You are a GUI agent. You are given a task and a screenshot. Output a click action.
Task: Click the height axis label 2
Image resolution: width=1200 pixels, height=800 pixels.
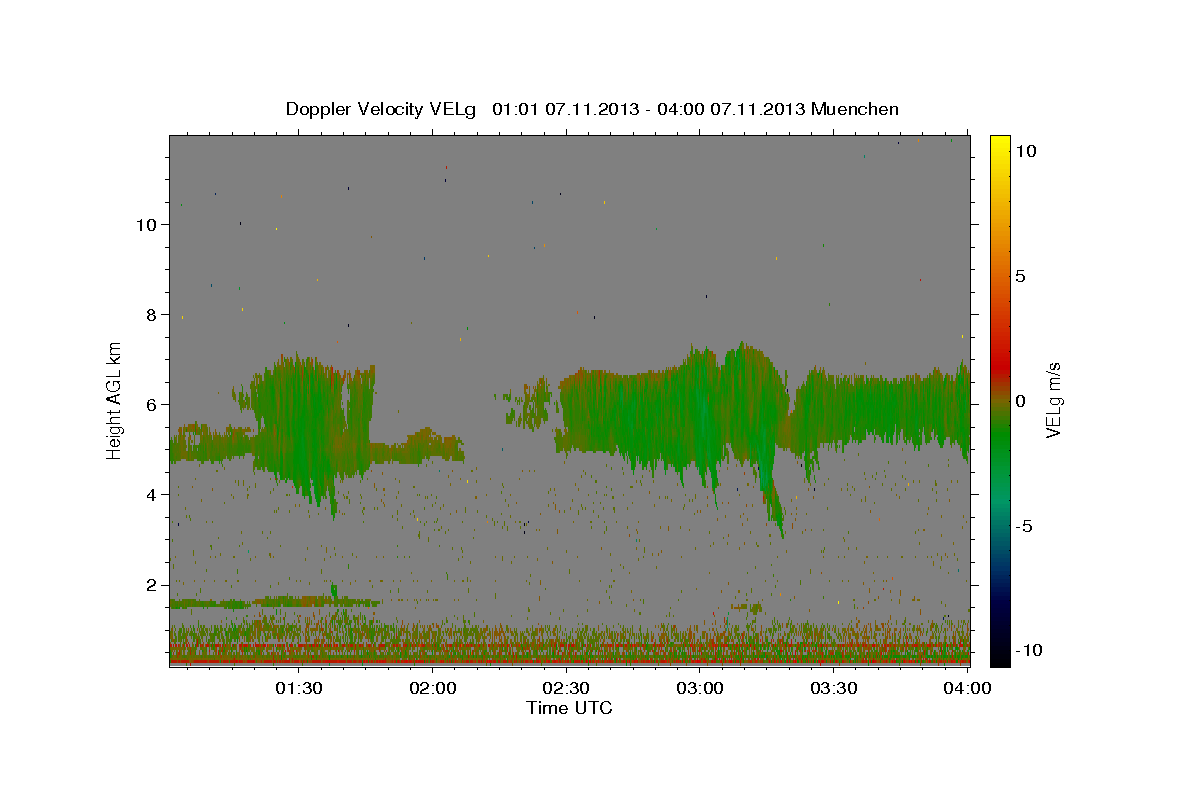[152, 585]
